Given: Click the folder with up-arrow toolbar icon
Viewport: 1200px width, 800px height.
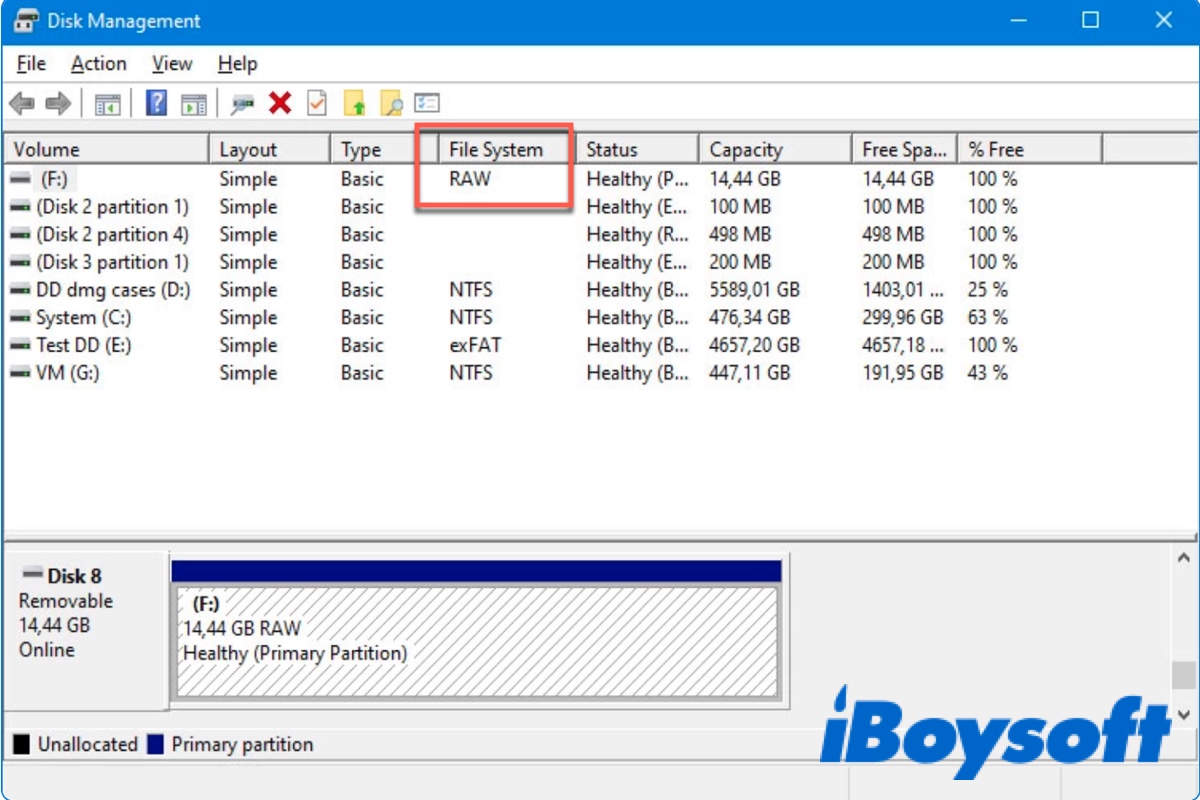Looking at the screenshot, I should [x=356, y=103].
